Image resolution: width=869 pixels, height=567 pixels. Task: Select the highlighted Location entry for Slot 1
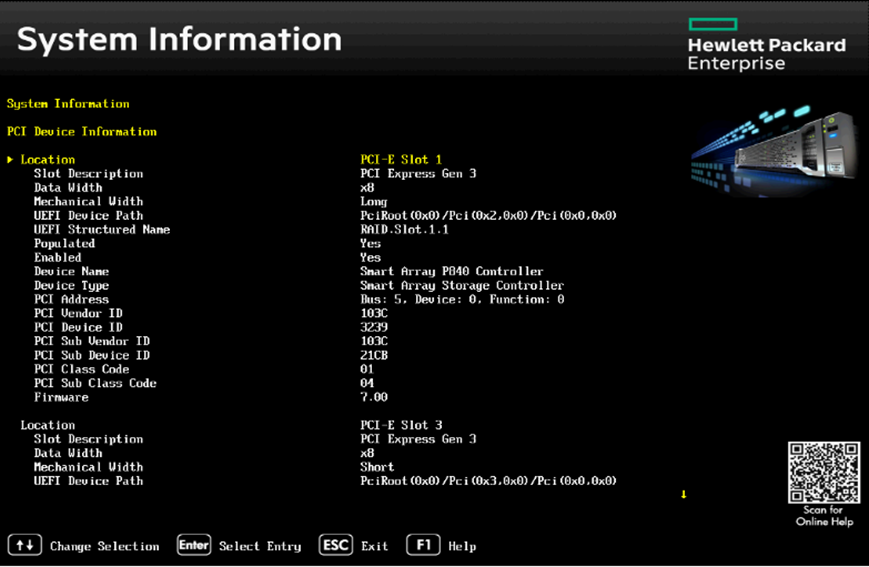tap(48, 160)
